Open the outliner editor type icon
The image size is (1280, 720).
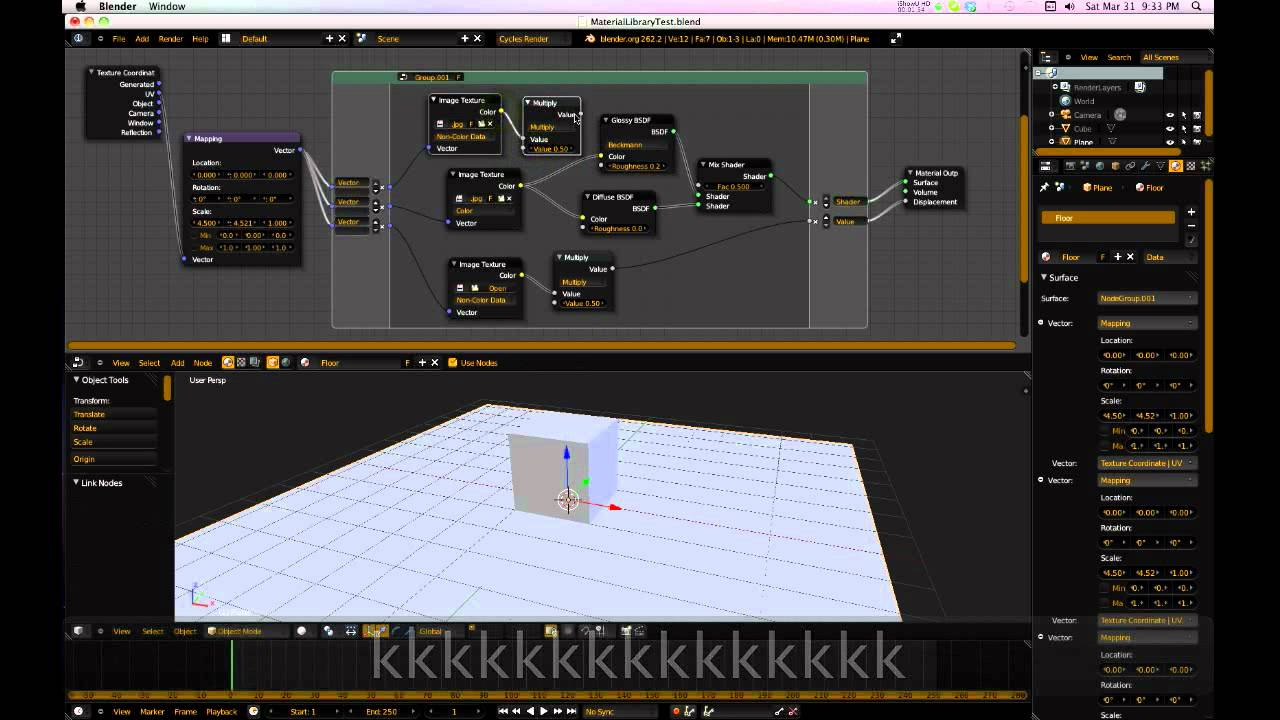(1047, 57)
